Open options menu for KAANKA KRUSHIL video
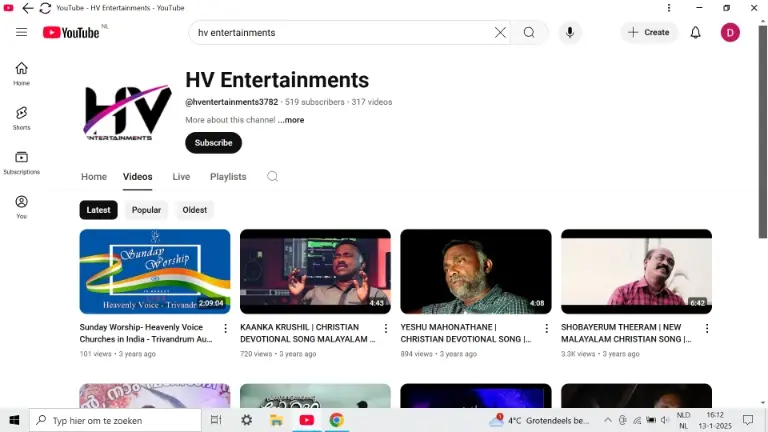Viewport: 768px width, 432px height. pyautogui.click(x=386, y=328)
